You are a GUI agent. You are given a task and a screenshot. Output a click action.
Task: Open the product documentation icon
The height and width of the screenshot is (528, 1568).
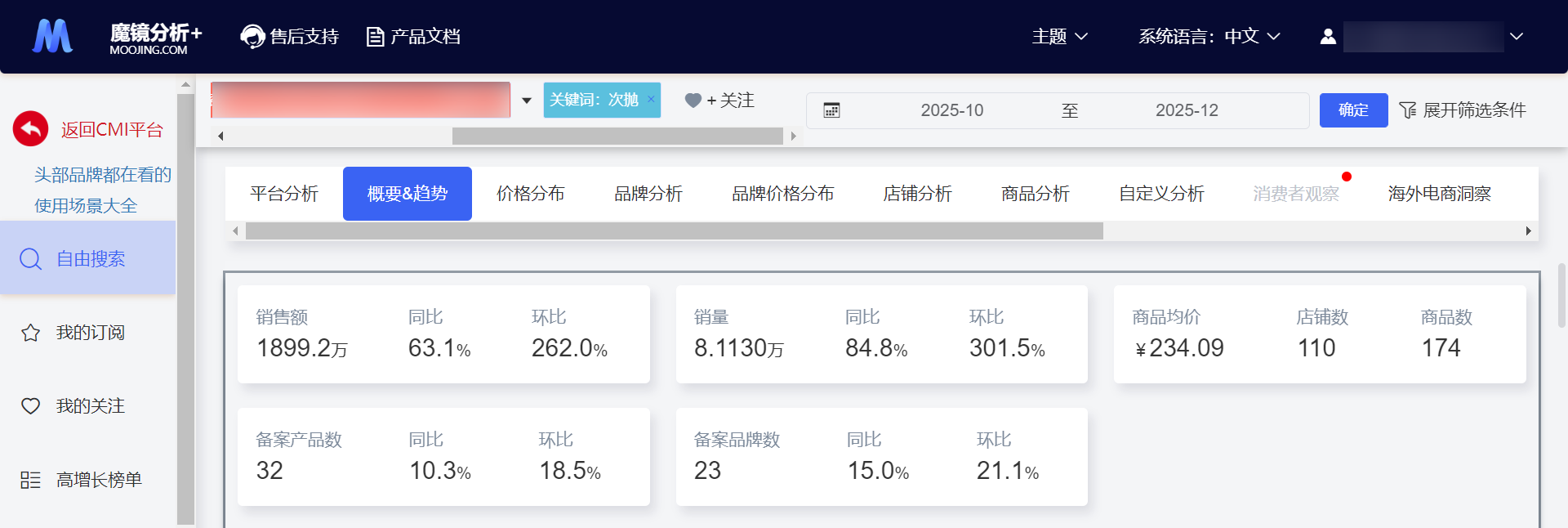[375, 37]
